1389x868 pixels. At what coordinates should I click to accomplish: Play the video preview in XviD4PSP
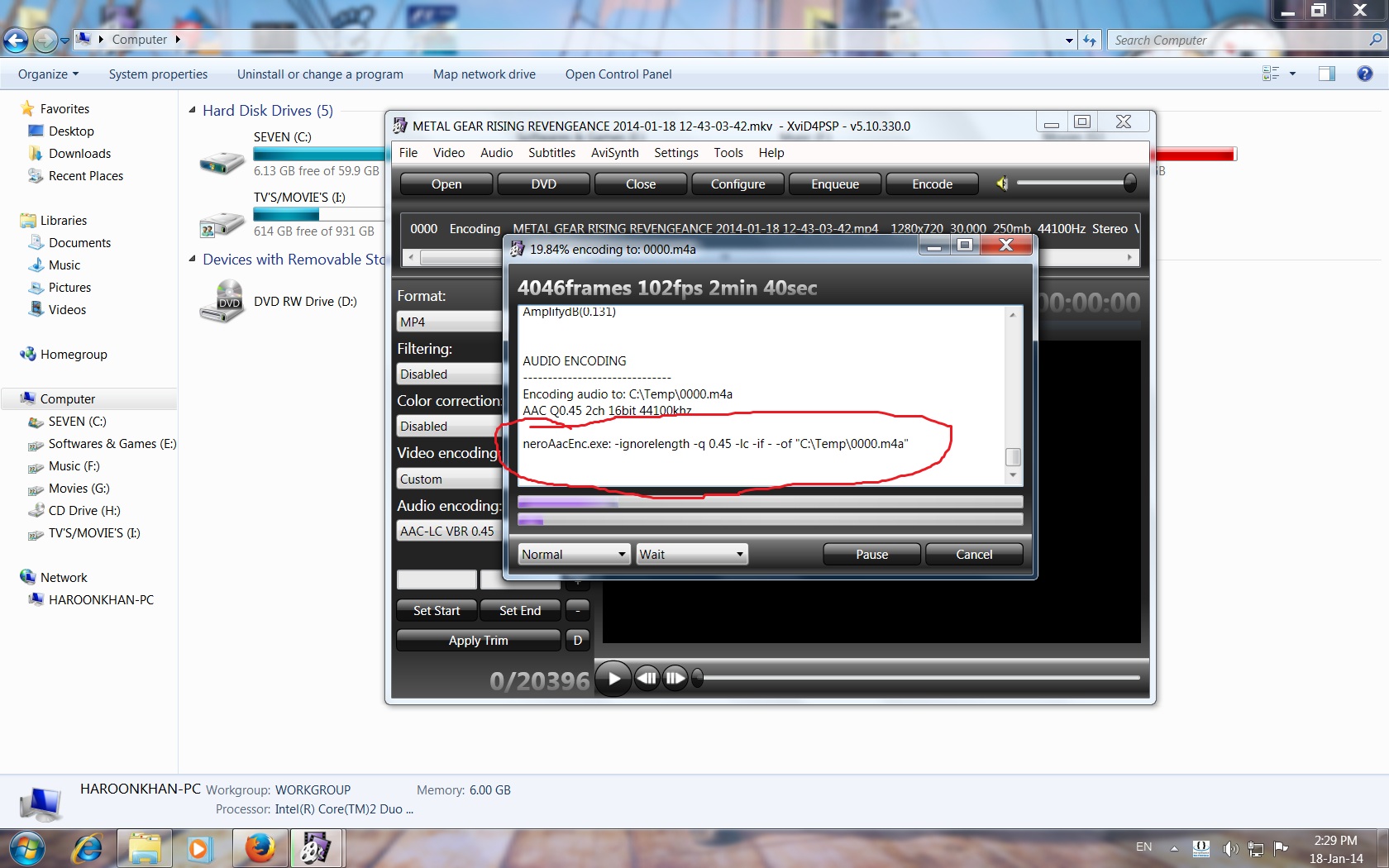(613, 679)
